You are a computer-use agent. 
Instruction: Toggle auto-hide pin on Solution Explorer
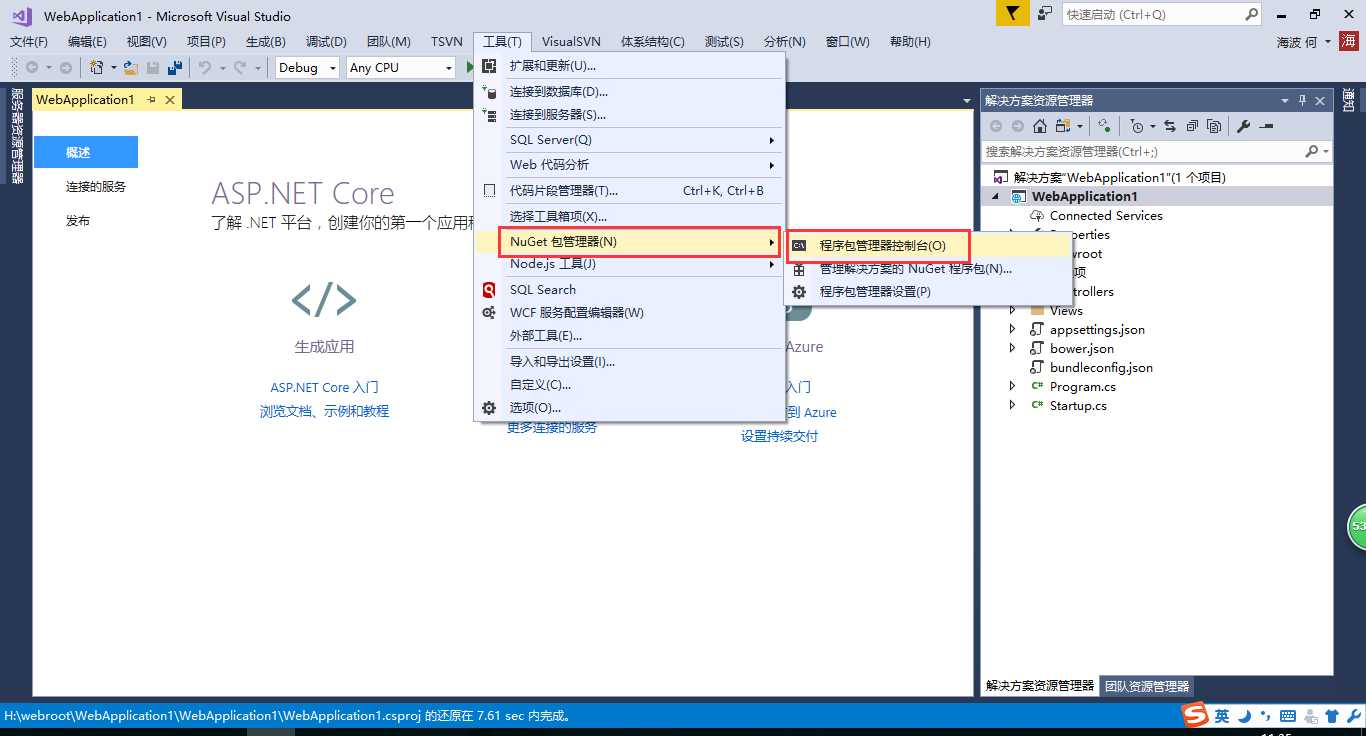[x=1303, y=100]
